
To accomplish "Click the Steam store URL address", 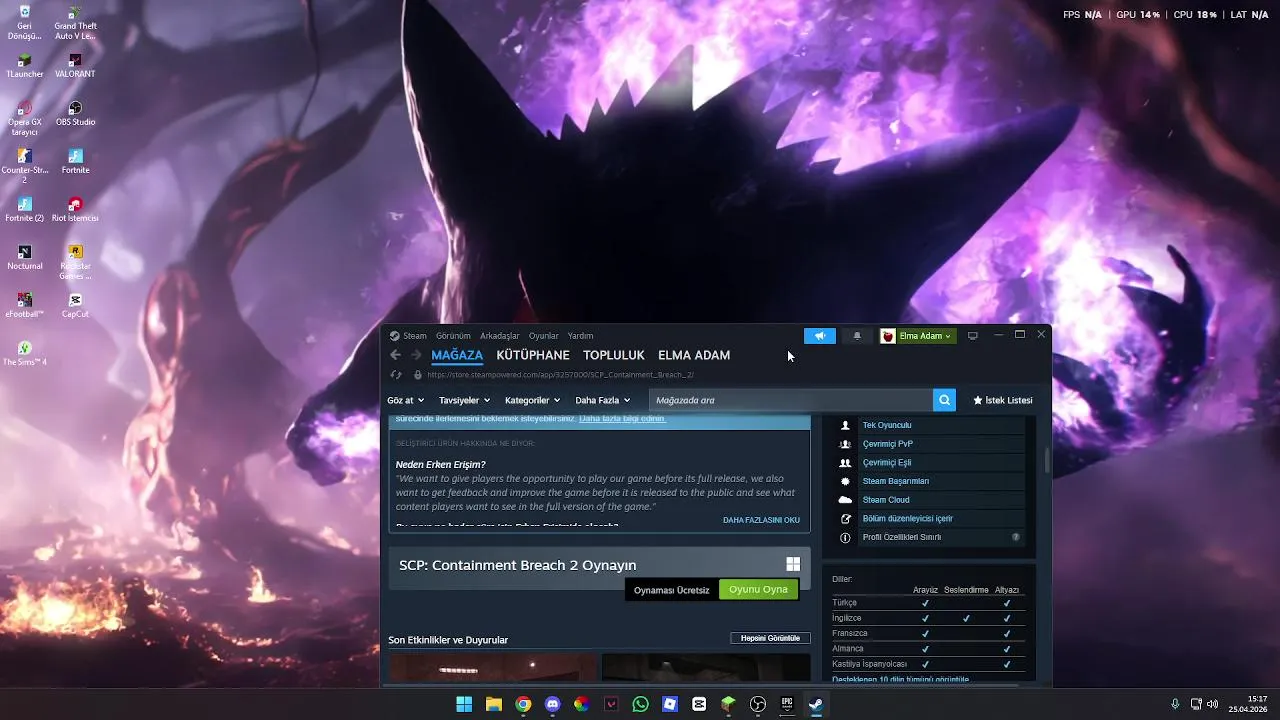I will tap(560, 375).
